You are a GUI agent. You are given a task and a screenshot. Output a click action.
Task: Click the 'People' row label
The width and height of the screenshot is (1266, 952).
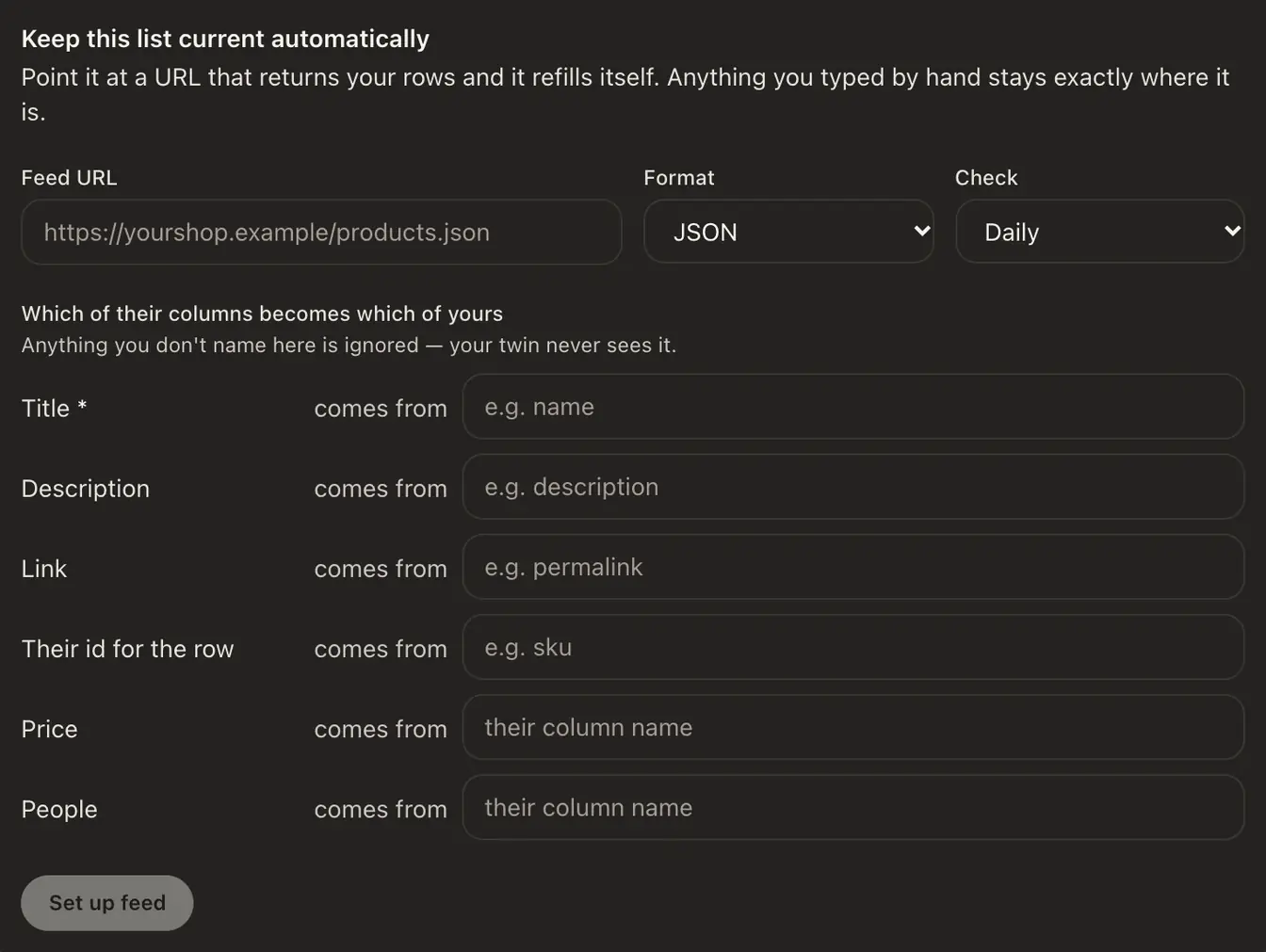tap(59, 809)
